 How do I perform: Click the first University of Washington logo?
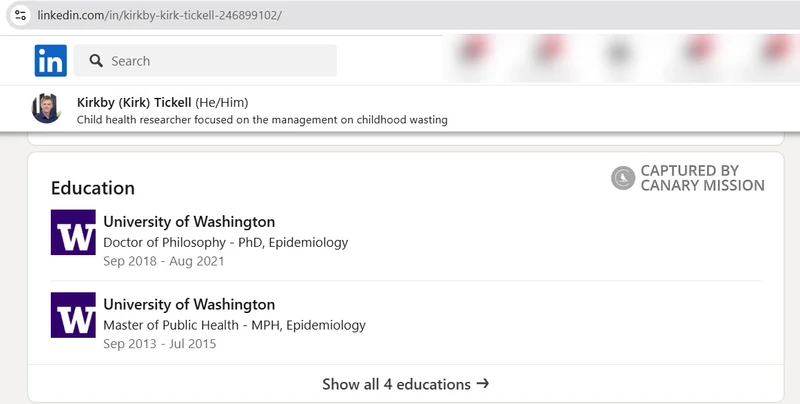point(73,232)
